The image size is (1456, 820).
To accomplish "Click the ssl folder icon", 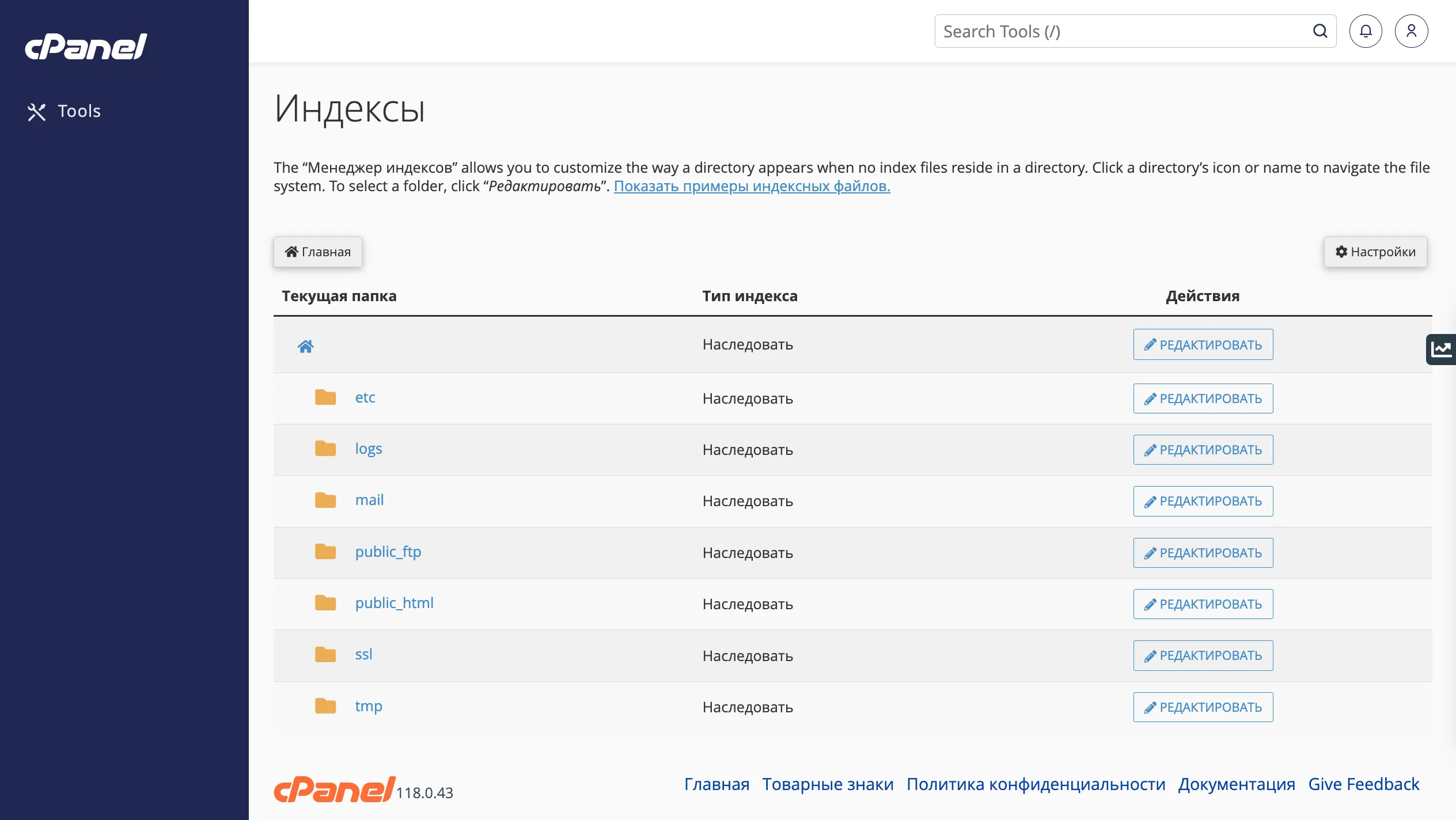I will click(325, 654).
